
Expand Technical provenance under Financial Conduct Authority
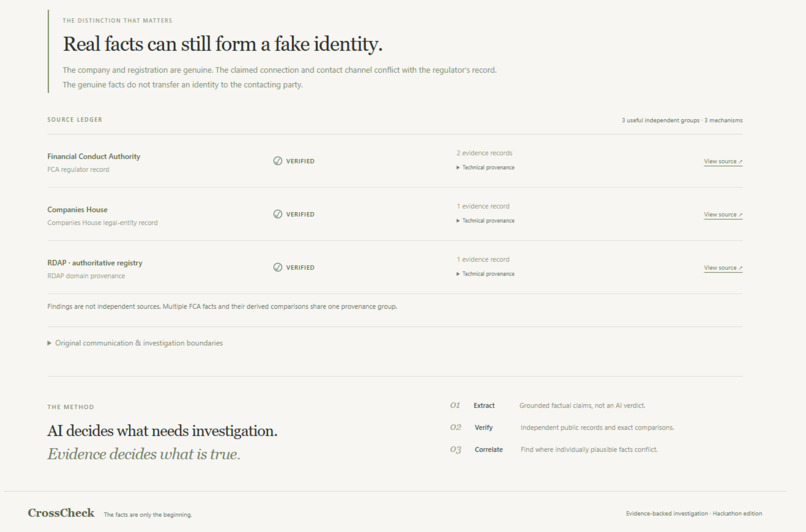coord(485,168)
